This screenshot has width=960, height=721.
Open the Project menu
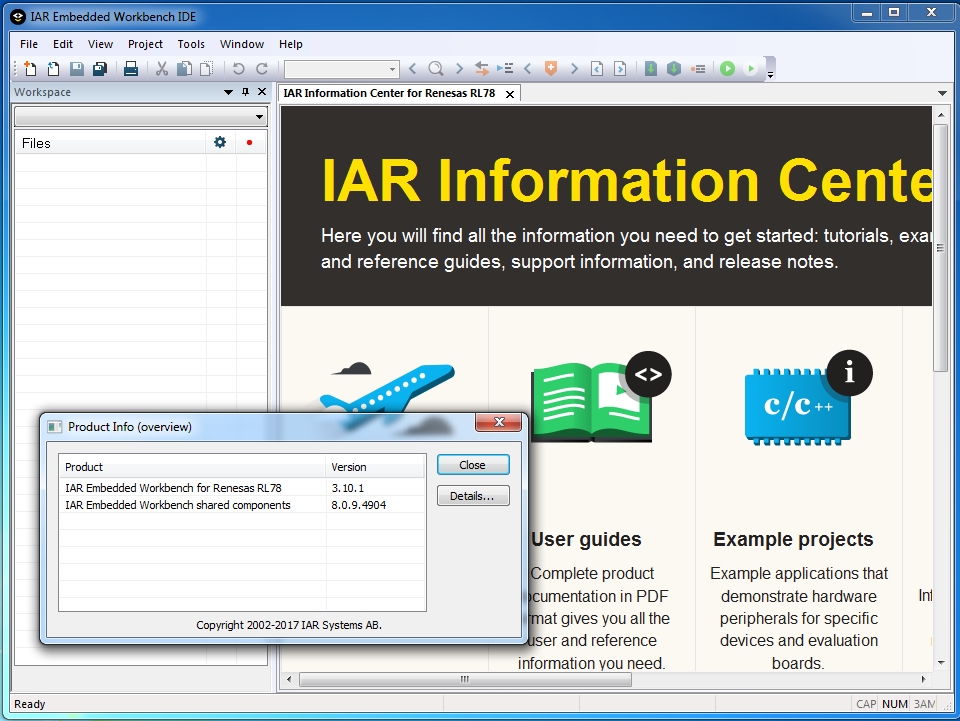pyautogui.click(x=145, y=44)
